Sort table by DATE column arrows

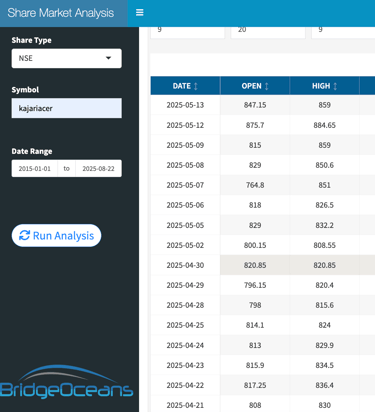[196, 86]
